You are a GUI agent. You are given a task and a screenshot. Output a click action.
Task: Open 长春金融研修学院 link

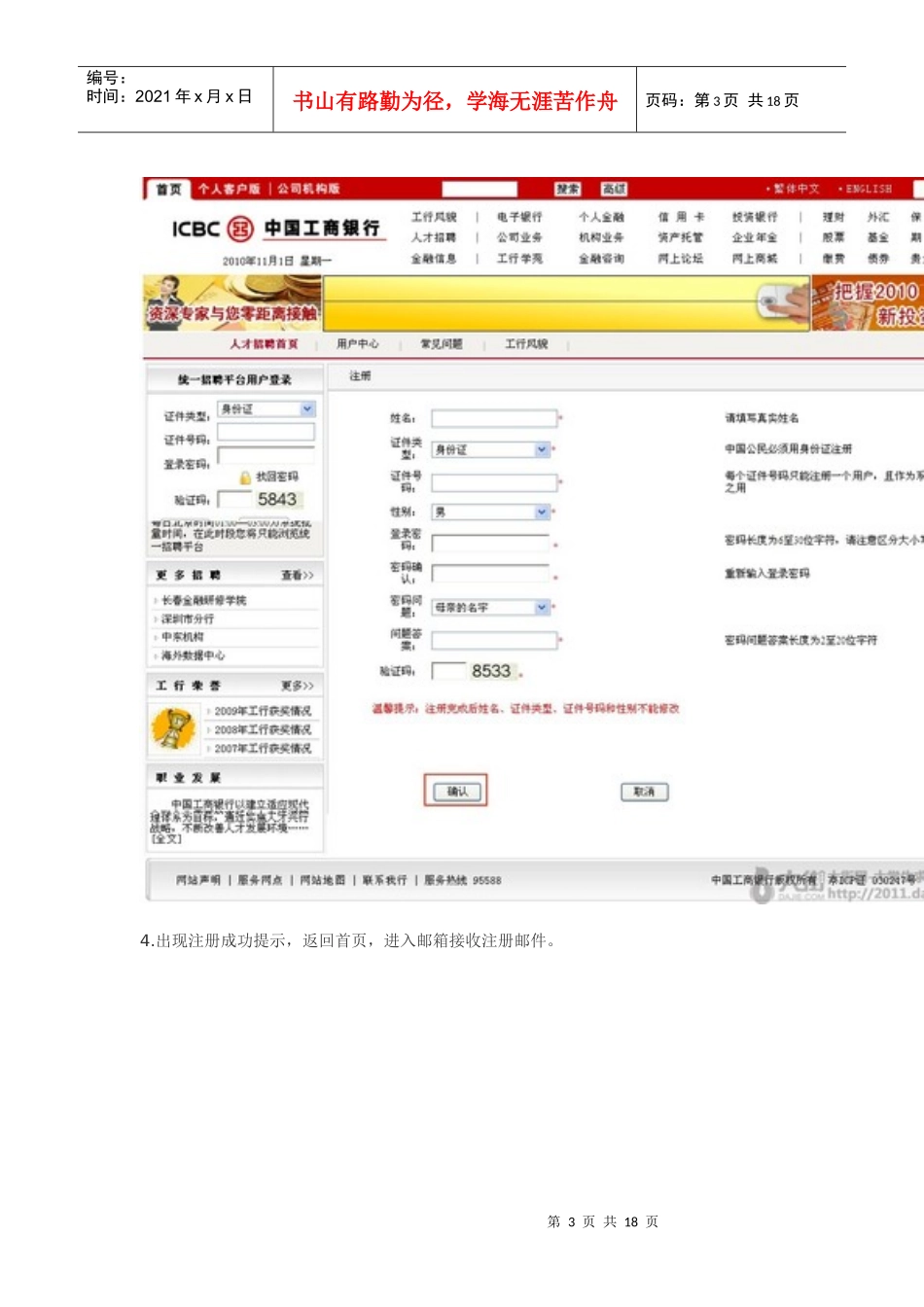203,601
